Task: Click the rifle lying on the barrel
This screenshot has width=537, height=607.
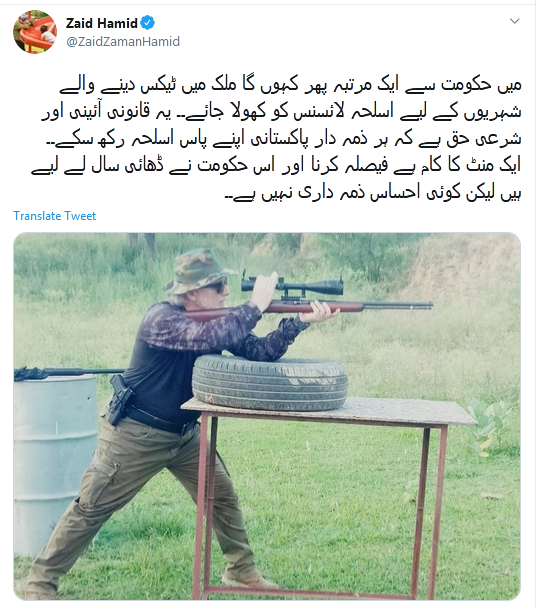Action: 68,373
